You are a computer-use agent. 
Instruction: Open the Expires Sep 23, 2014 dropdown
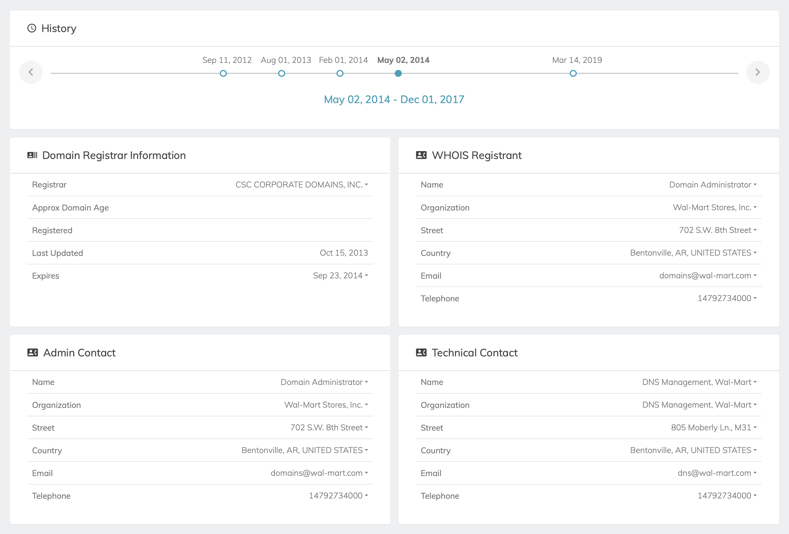(341, 276)
